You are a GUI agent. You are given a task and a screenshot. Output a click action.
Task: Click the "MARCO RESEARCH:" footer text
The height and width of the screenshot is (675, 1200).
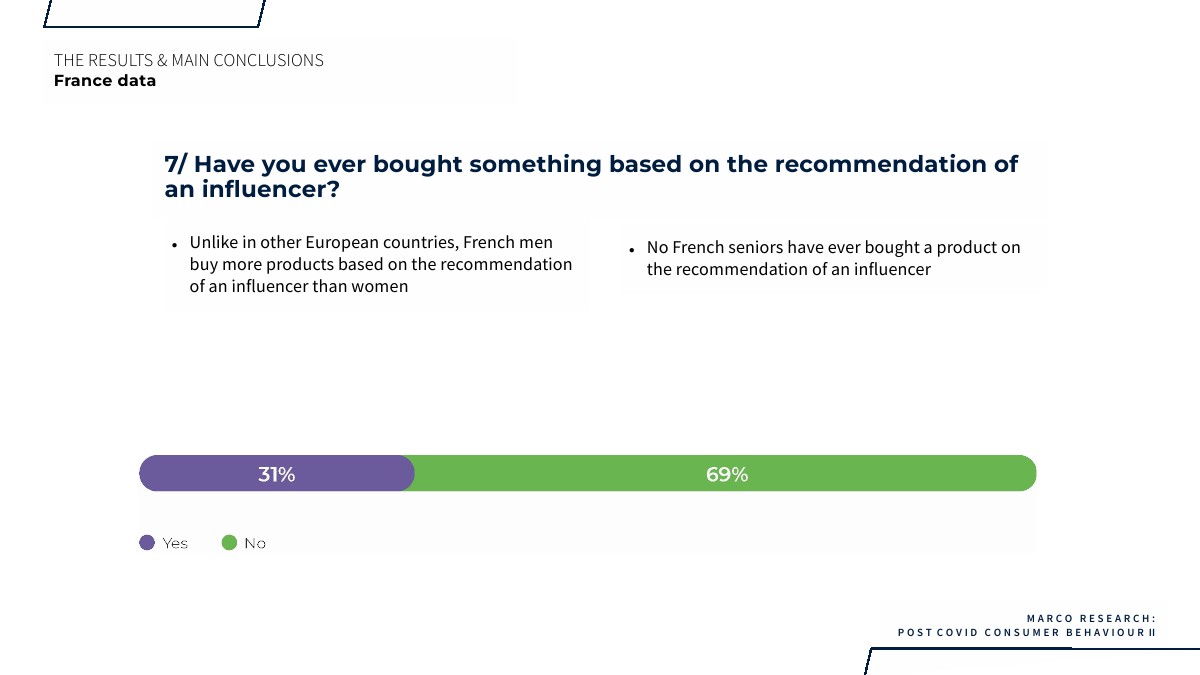[x=1091, y=619]
